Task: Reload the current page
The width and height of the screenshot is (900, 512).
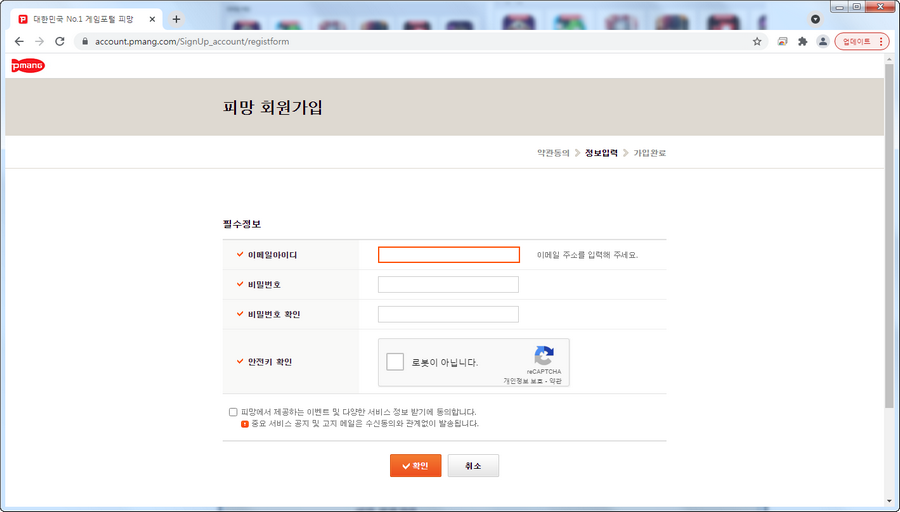Action: pos(60,41)
